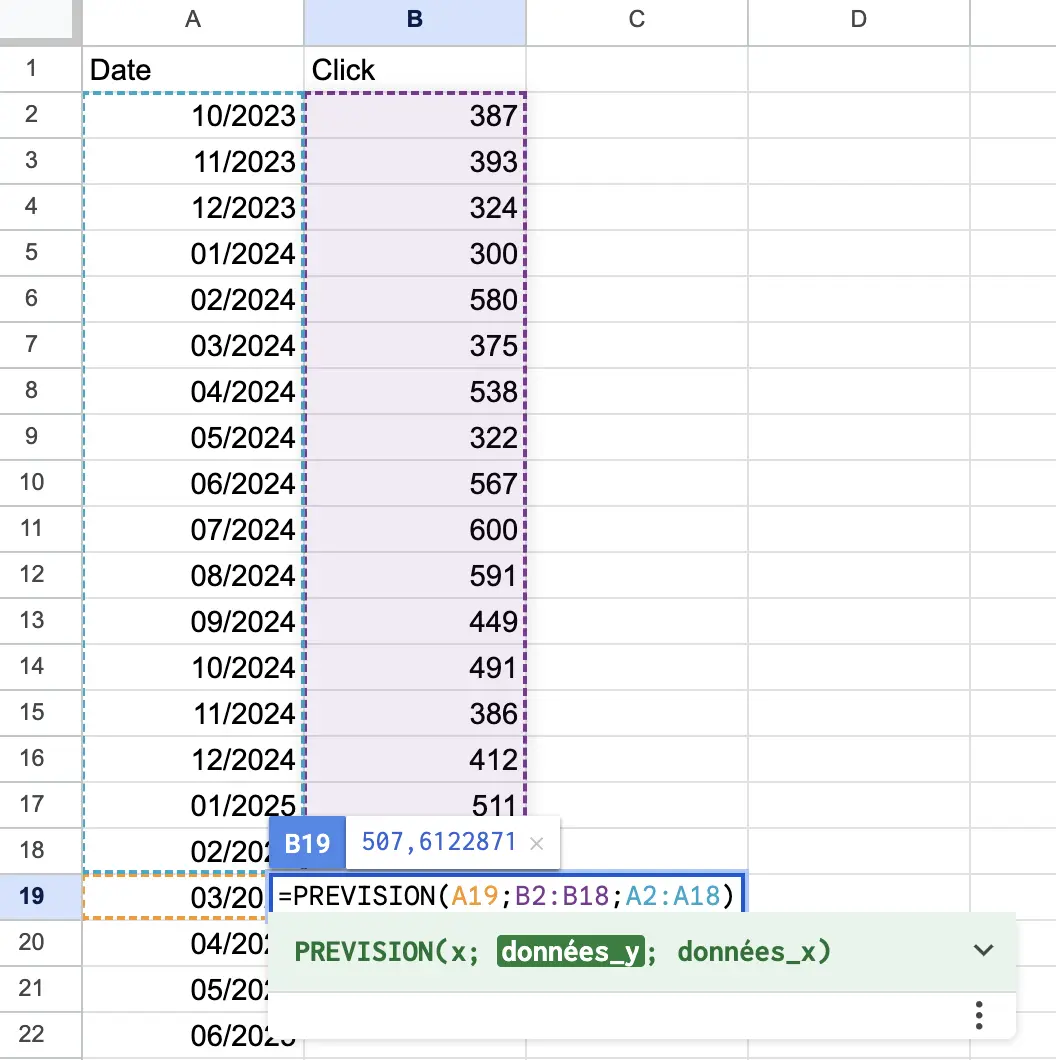Select column B header
The width and height of the screenshot is (1056, 1060).
click(x=414, y=22)
